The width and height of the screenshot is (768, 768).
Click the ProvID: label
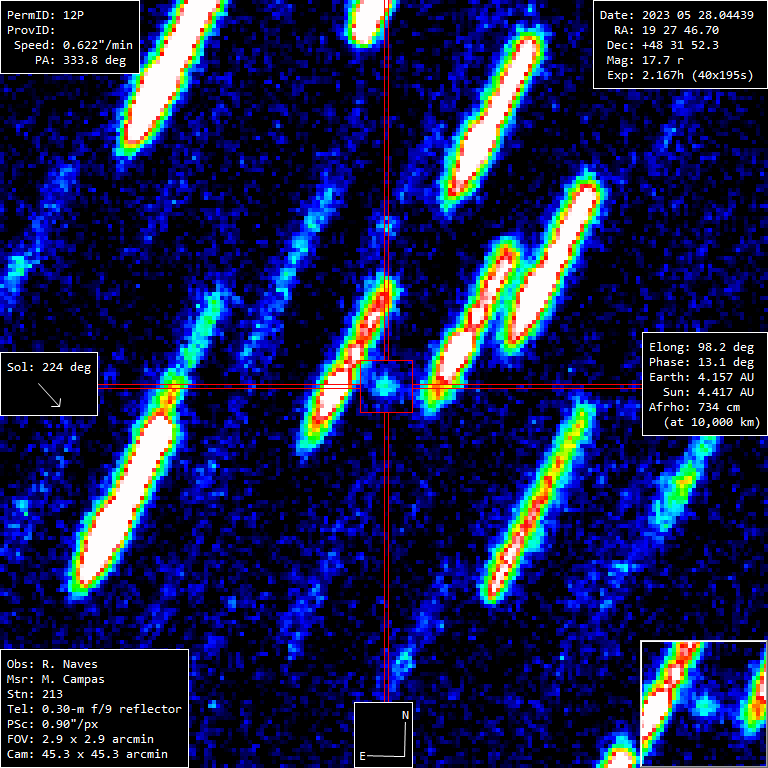click(x=31, y=30)
